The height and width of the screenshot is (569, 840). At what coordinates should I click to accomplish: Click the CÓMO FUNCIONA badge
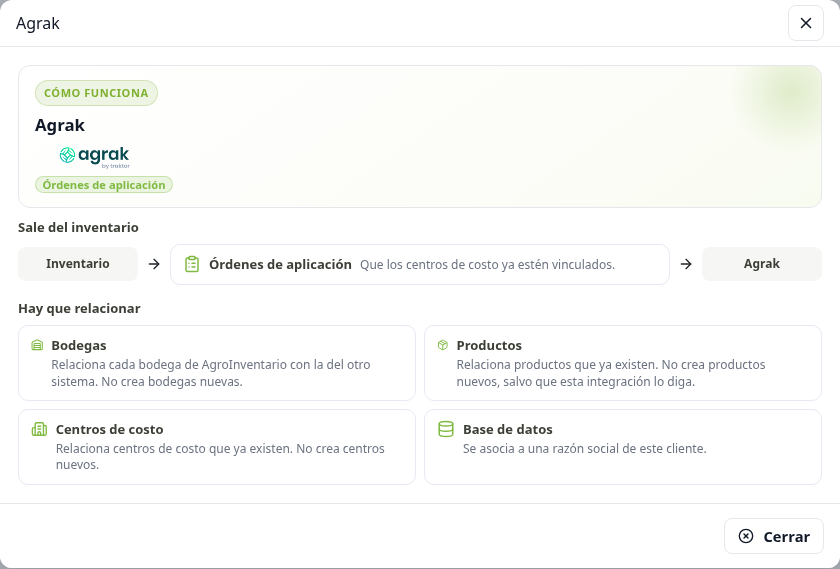(96, 93)
